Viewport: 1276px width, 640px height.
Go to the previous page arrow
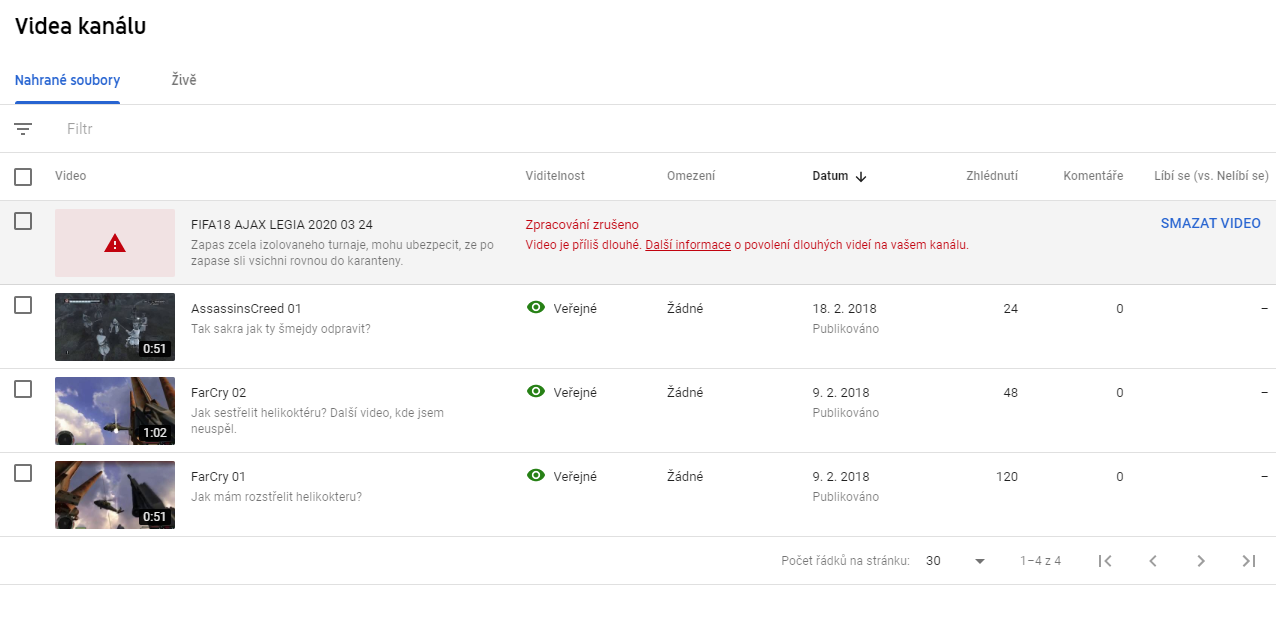[1153, 561]
